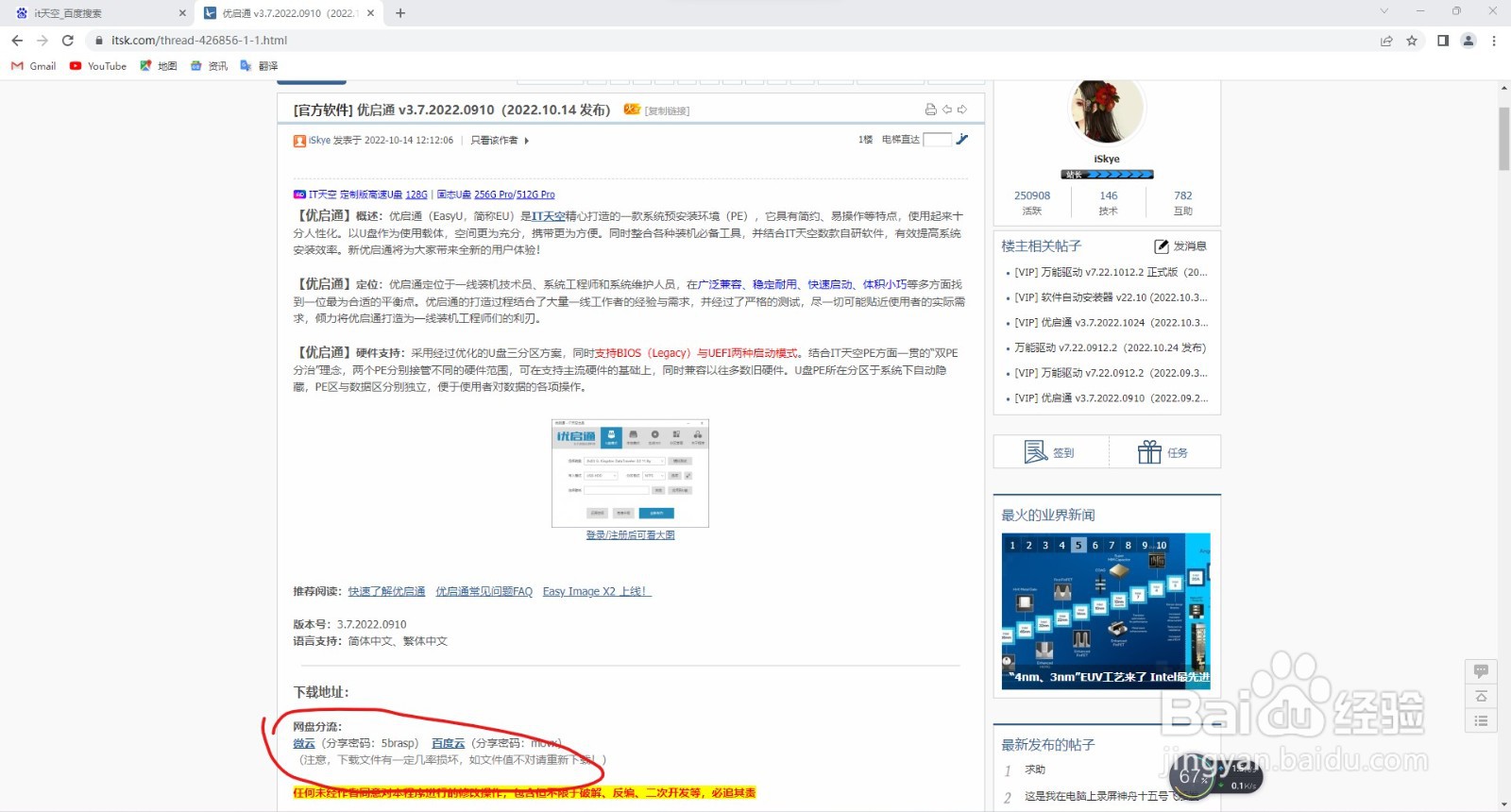Bookmark this page with the star icon

click(1412, 41)
